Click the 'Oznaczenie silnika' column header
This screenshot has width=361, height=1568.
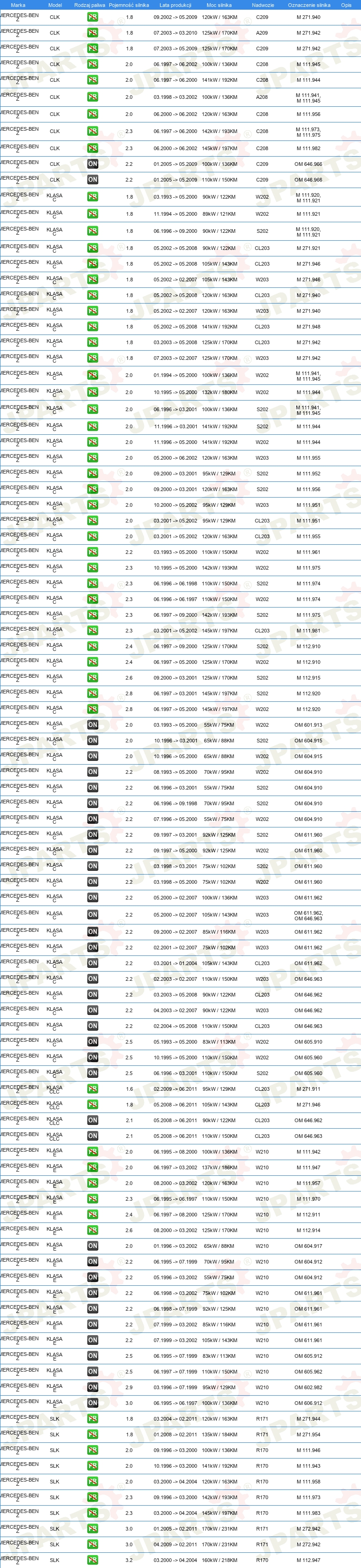[309, 5]
